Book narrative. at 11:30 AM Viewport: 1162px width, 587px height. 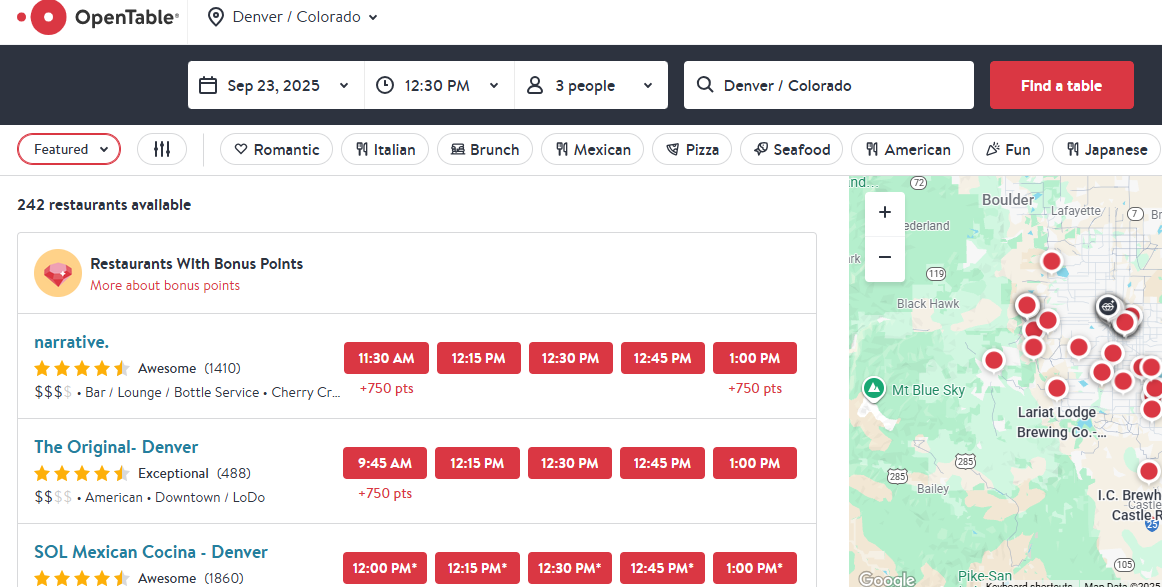(386, 358)
